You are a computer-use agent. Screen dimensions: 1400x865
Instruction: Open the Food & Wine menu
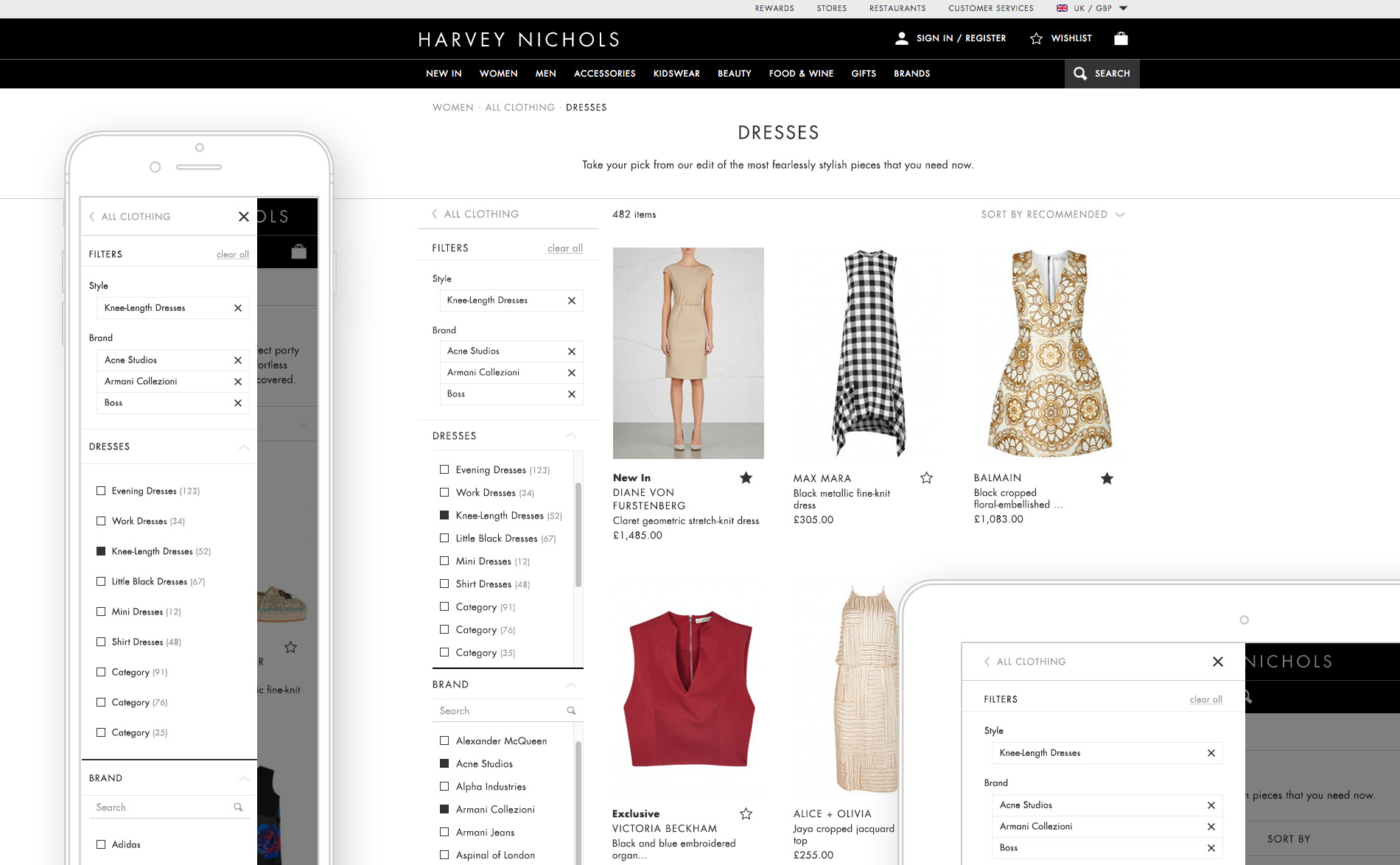(x=802, y=74)
